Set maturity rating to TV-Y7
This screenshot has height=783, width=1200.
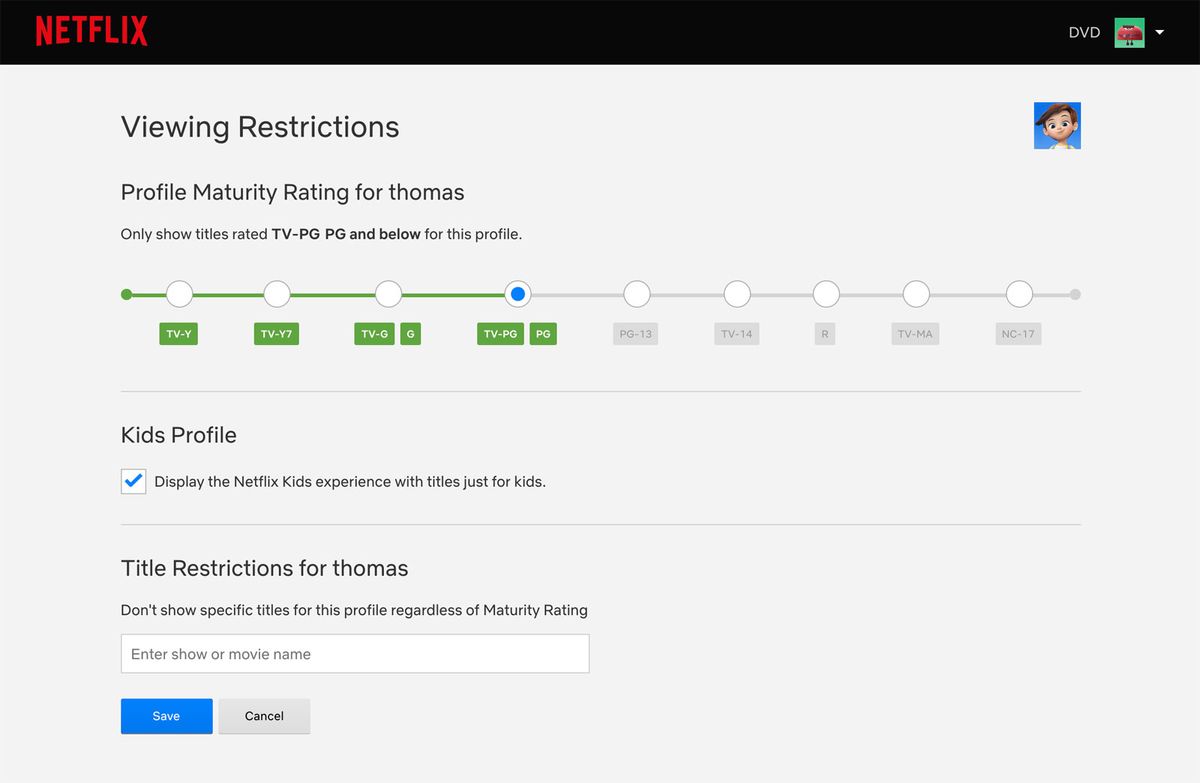[277, 294]
